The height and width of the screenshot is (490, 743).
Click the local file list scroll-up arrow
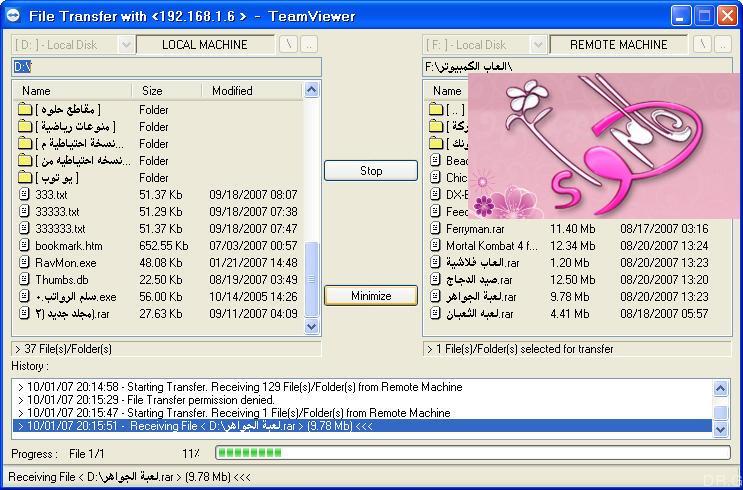click(311, 90)
